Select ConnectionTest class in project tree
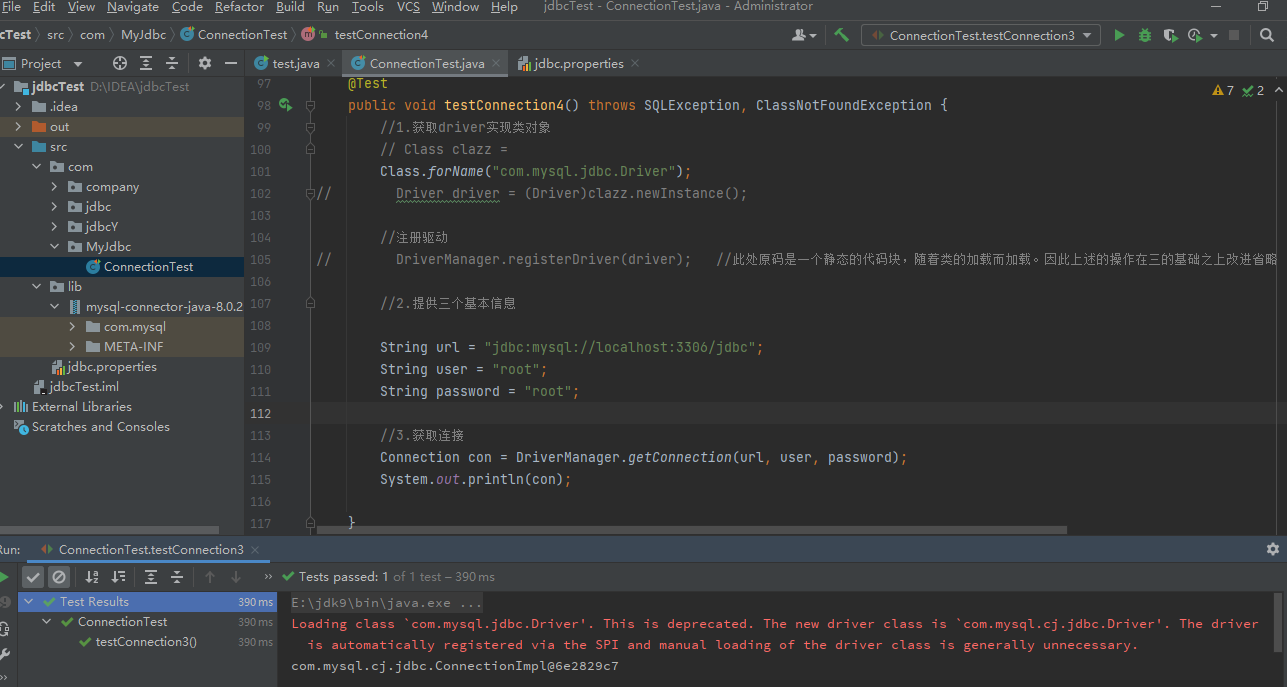This screenshot has width=1287, height=687. [148, 267]
